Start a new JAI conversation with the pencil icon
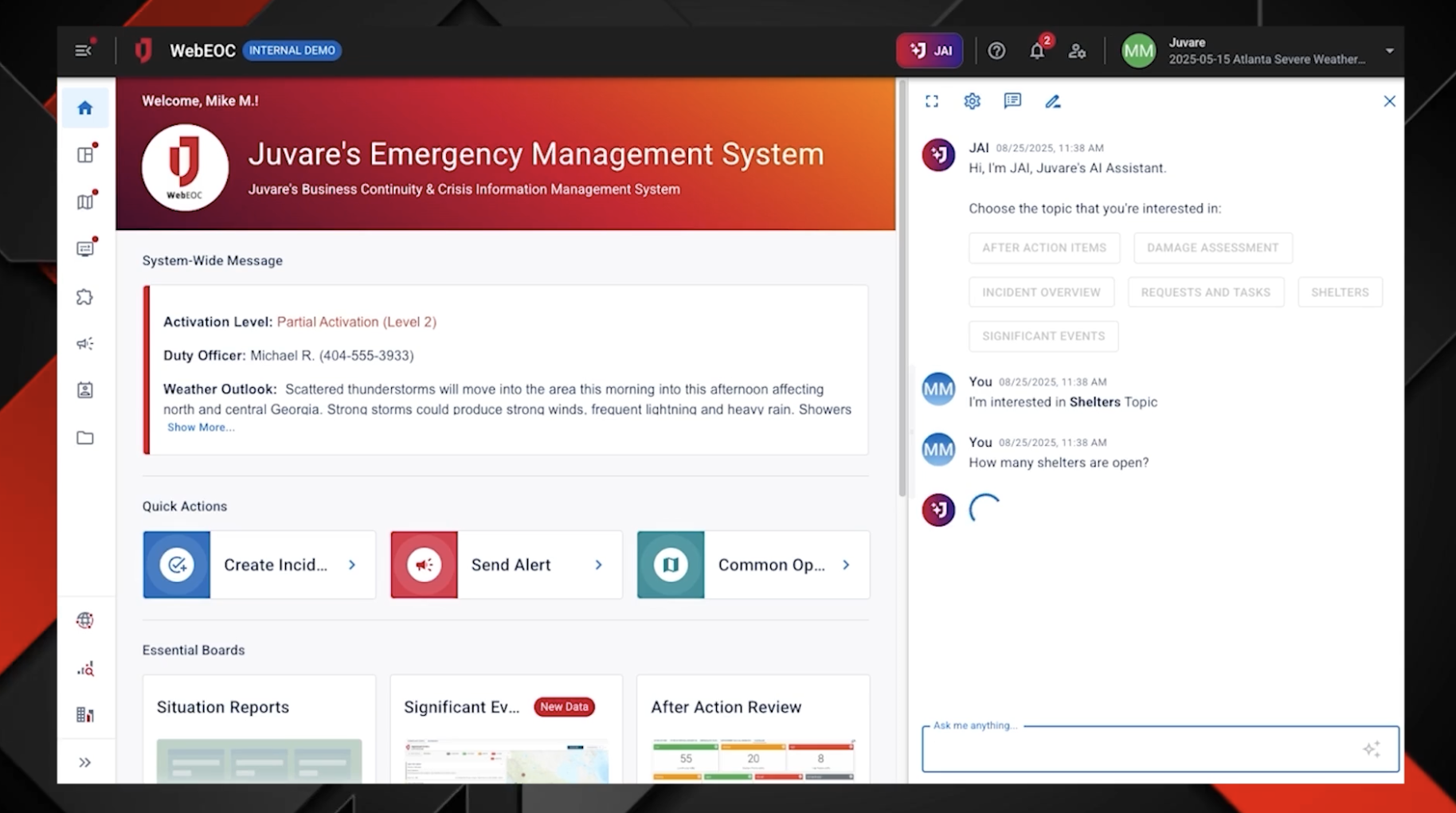This screenshot has width=1456, height=813. 1053,101
